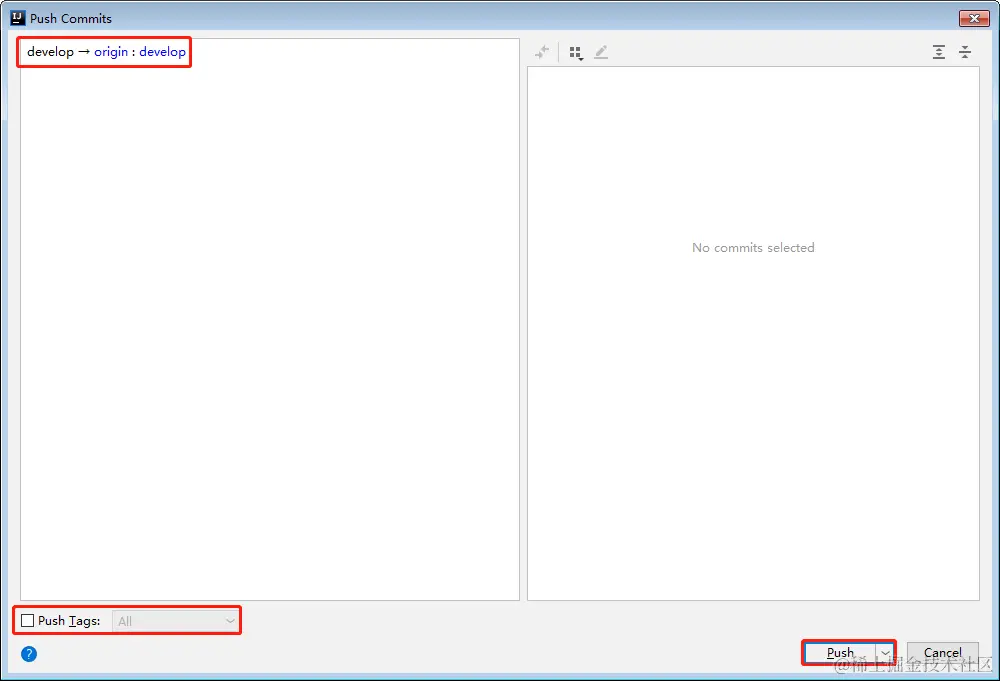
Task: Open help with the question mark icon
Action: tap(29, 654)
